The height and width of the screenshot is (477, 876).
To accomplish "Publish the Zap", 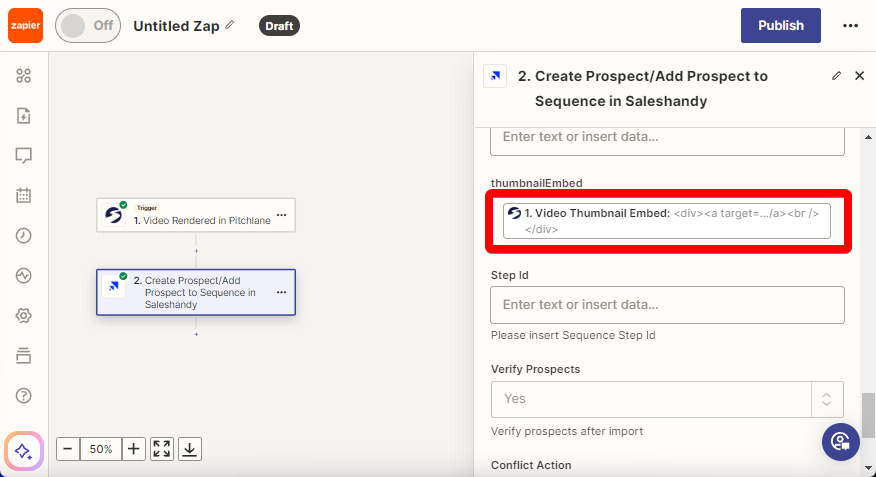I will 780,26.
